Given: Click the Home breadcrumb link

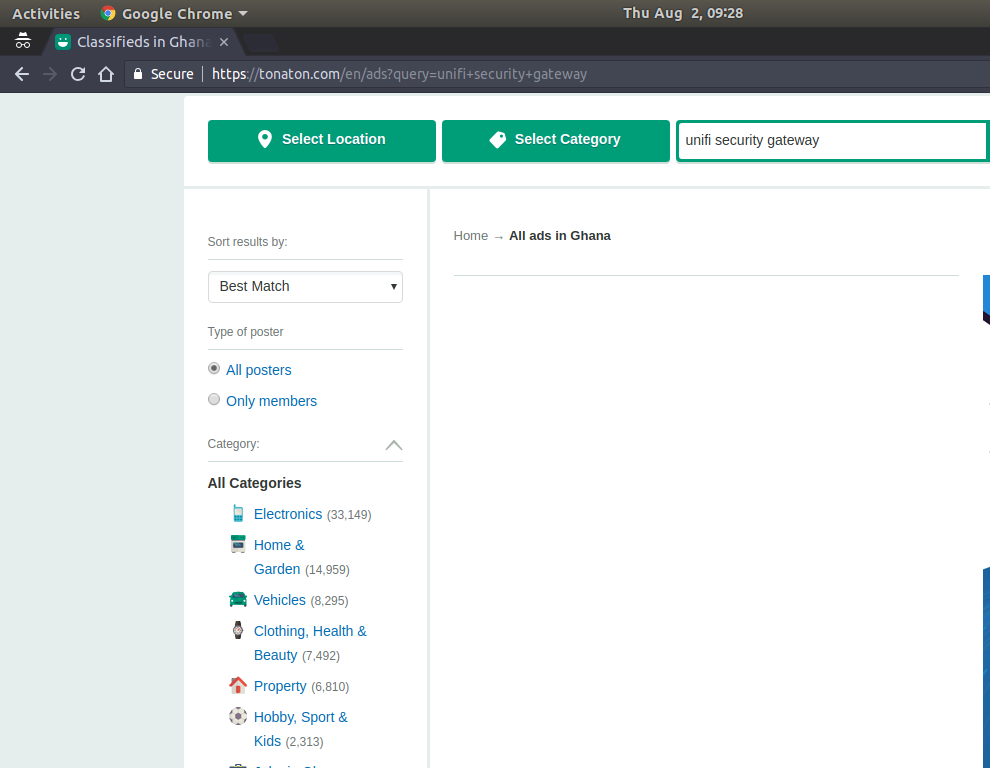Looking at the screenshot, I should 470,236.
